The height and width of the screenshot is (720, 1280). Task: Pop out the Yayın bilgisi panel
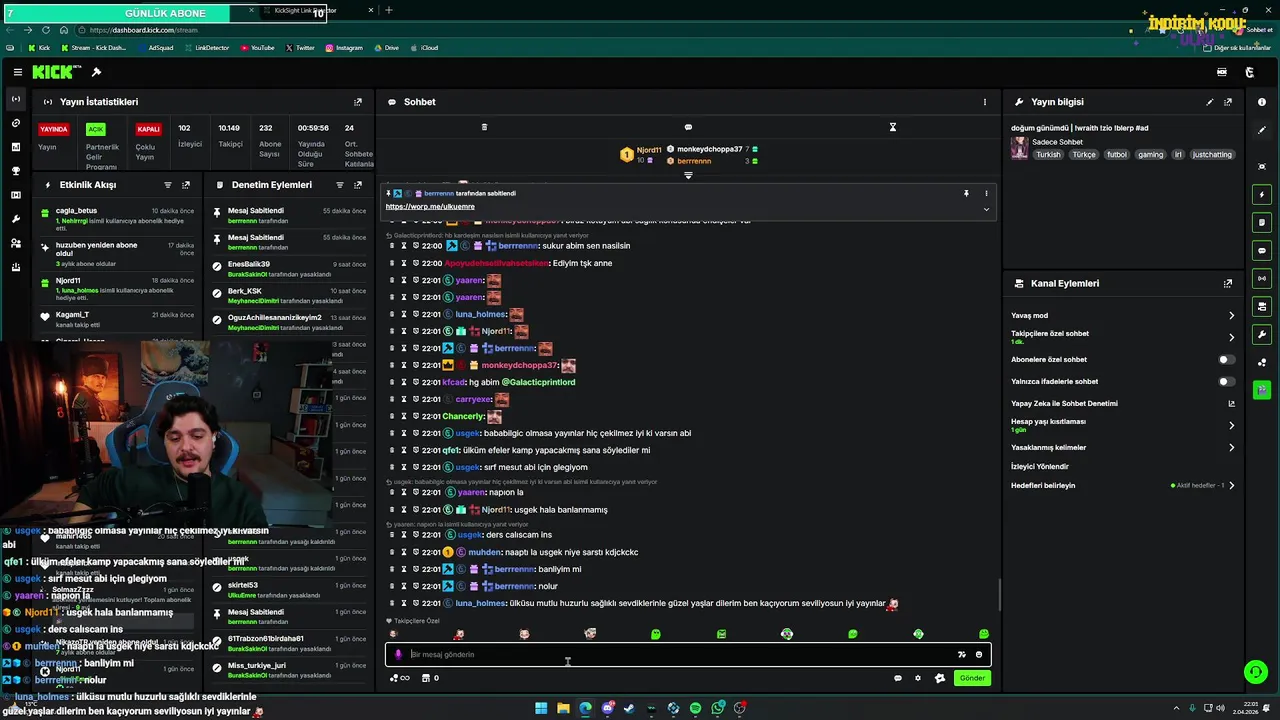point(1228,102)
